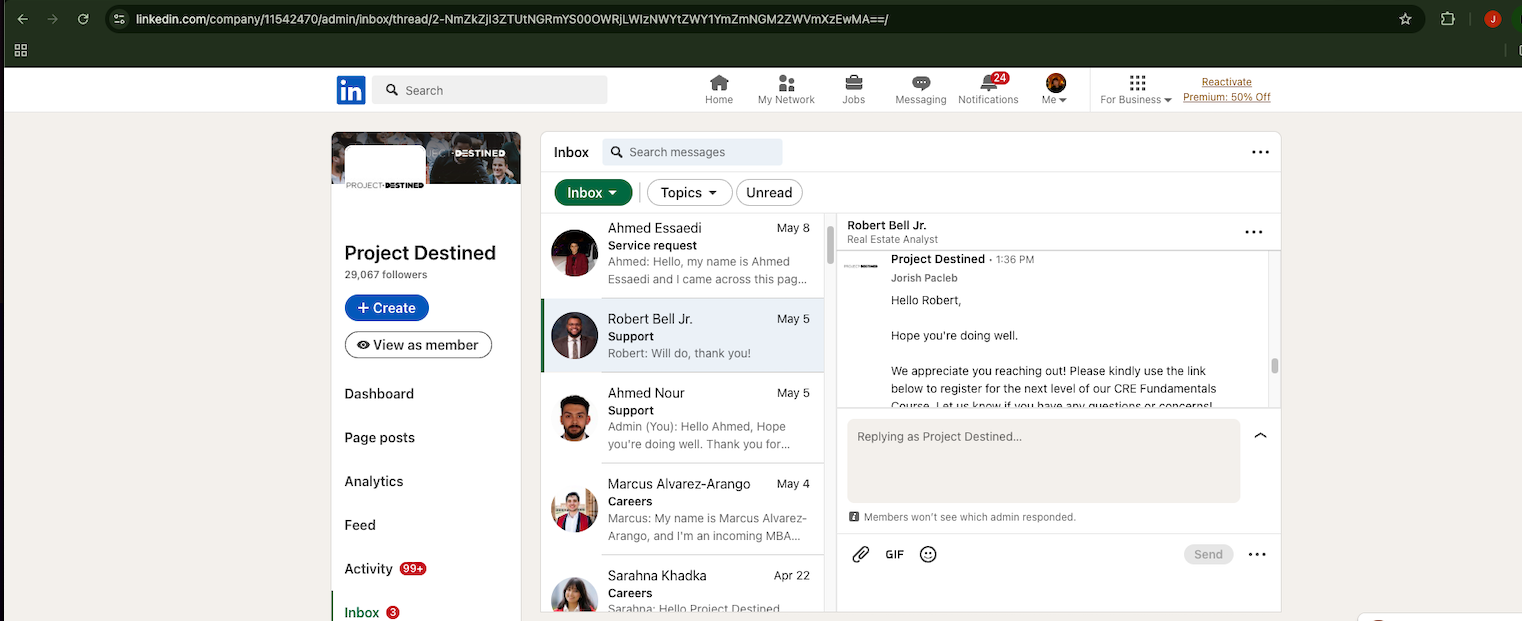Click the browser address bar URL
This screenshot has height=621, width=1522.
pos(511,19)
